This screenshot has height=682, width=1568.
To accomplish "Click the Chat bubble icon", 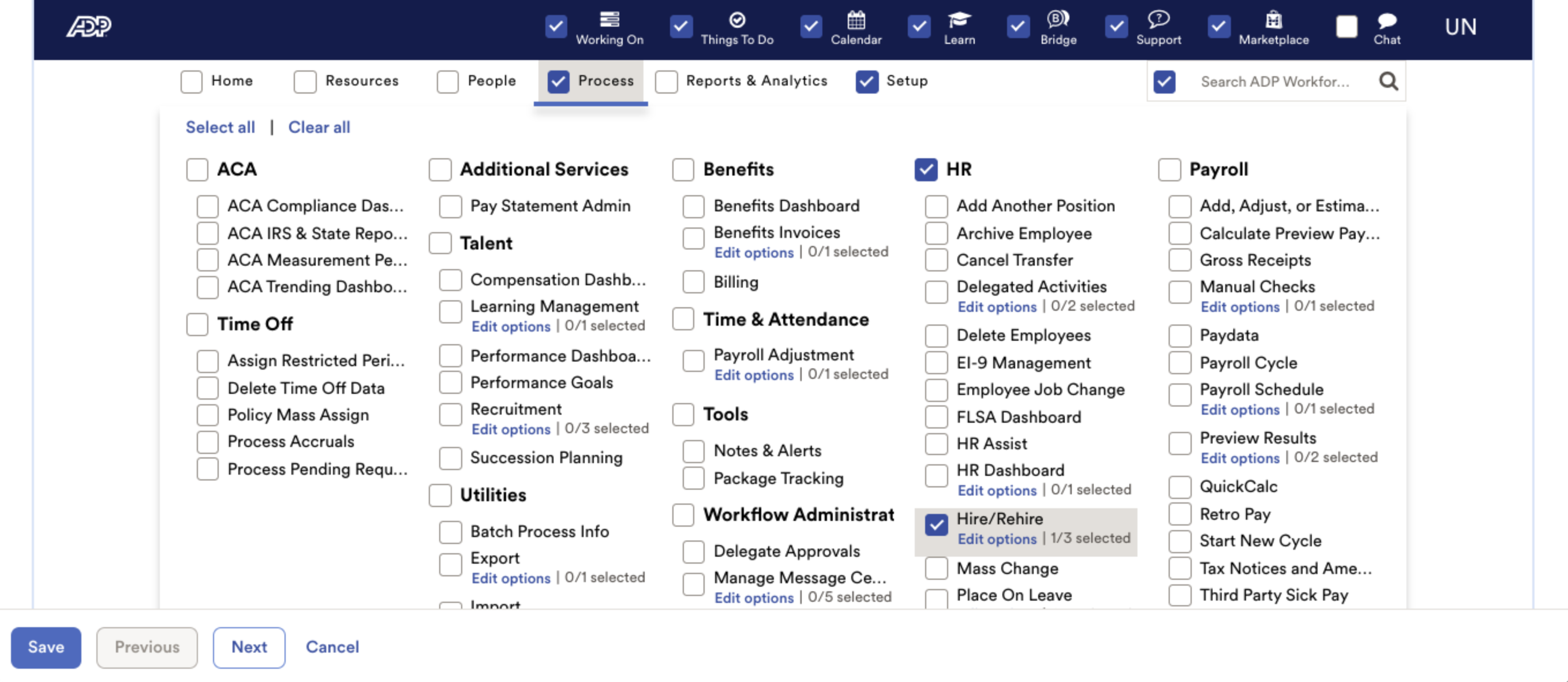I will [x=1387, y=21].
